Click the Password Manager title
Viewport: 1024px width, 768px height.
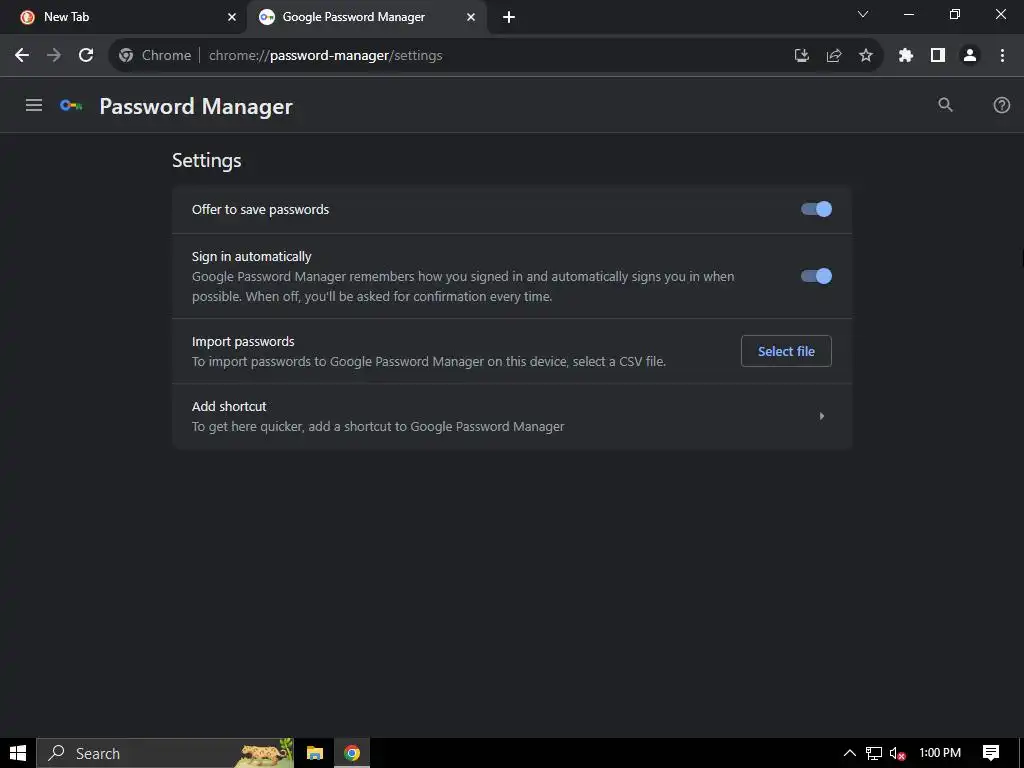tap(196, 106)
